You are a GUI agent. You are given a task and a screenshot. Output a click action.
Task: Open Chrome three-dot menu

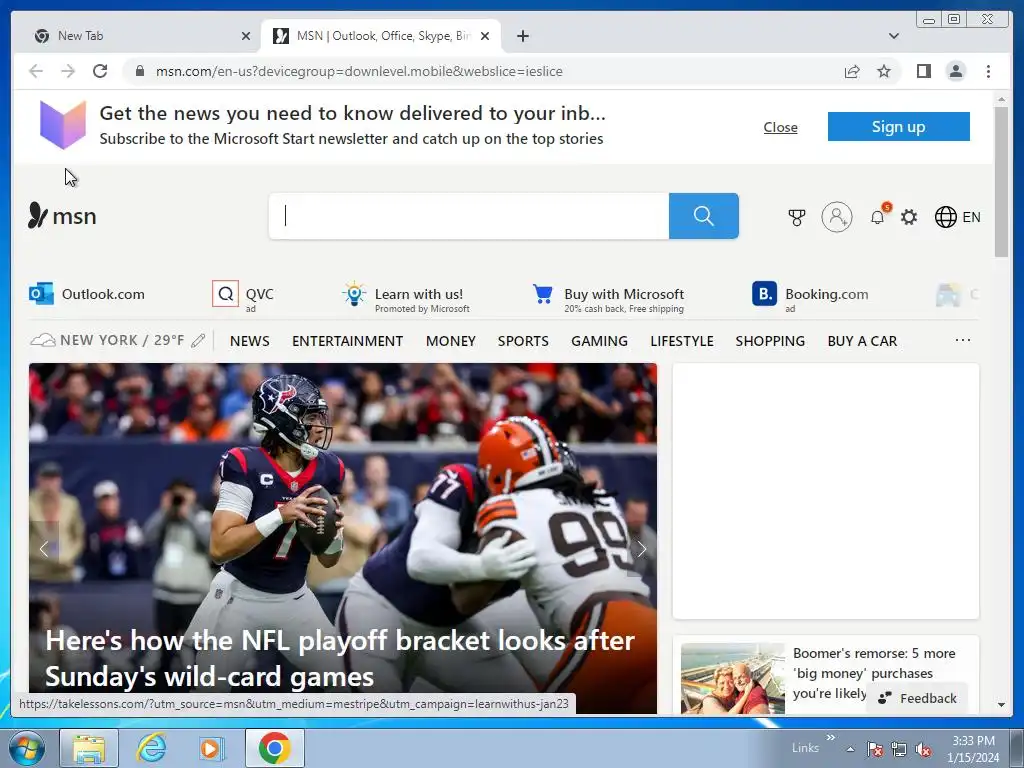point(988,71)
